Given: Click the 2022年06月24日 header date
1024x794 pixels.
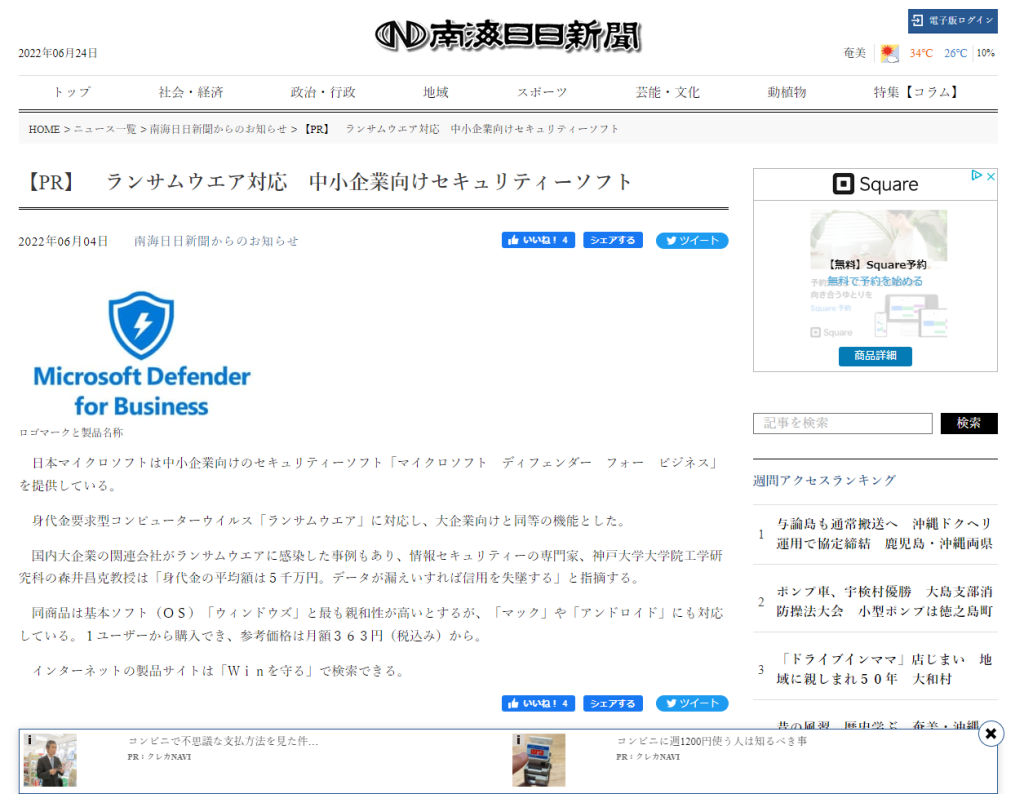Looking at the screenshot, I should tap(57, 54).
